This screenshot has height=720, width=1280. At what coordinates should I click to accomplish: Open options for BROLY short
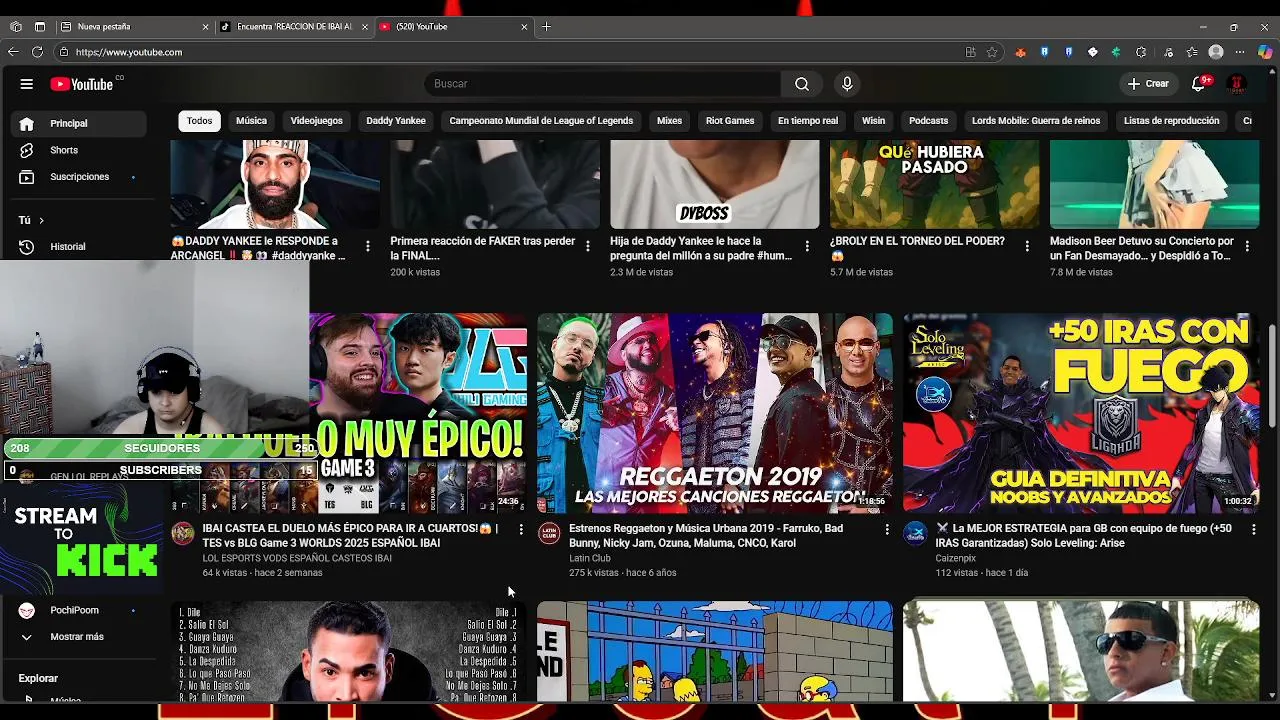coord(1027,245)
